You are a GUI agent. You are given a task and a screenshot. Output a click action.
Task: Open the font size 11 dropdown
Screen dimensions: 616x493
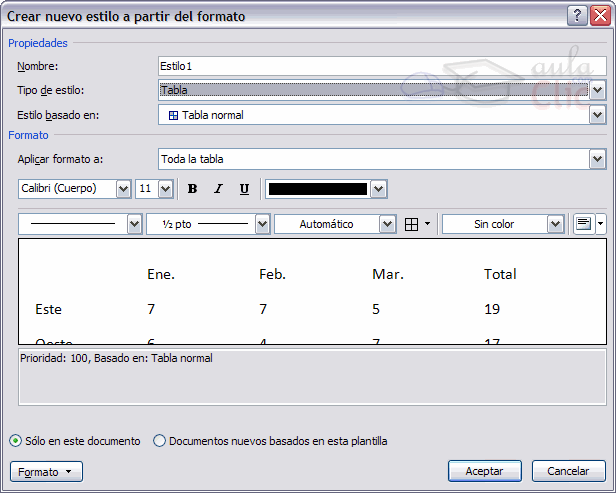[x=165, y=189]
